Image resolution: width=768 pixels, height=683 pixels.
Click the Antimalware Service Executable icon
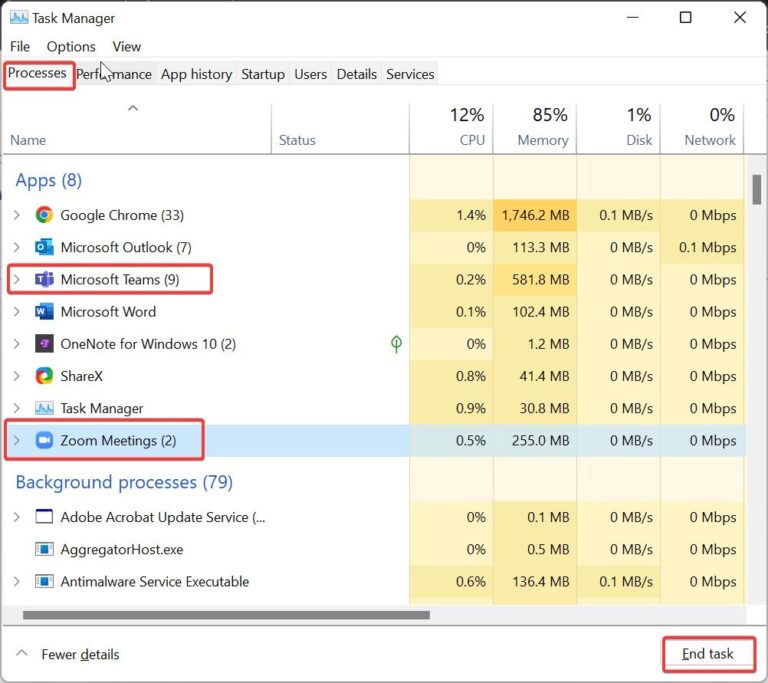click(x=44, y=582)
